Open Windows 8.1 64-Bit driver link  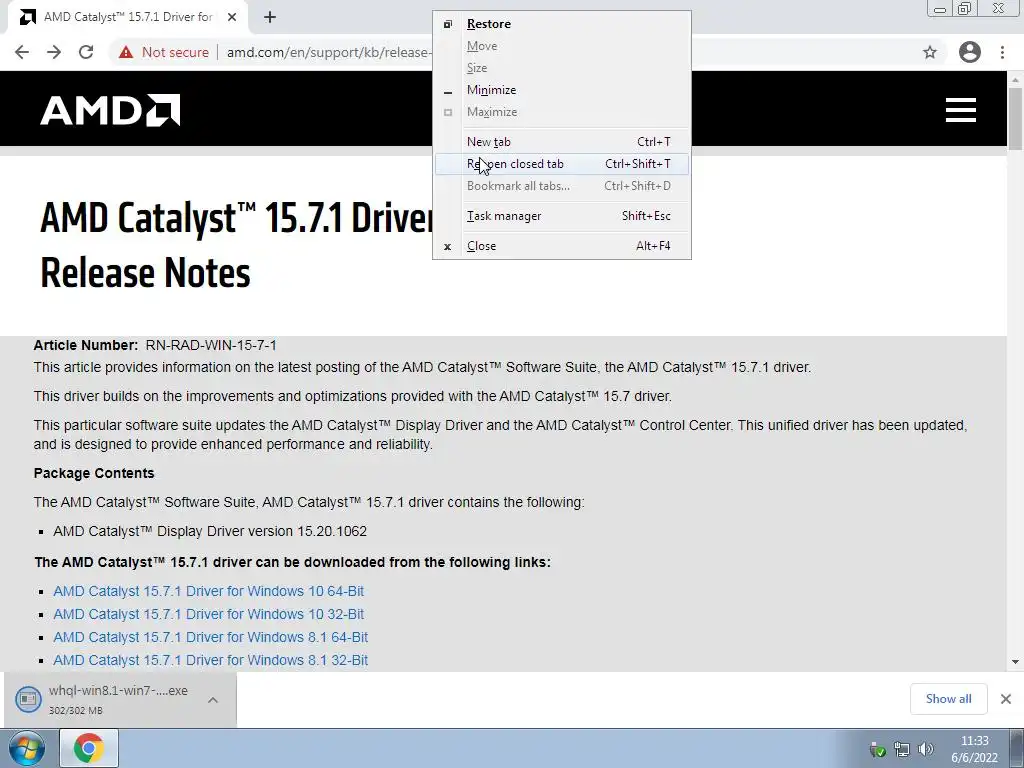tap(210, 637)
